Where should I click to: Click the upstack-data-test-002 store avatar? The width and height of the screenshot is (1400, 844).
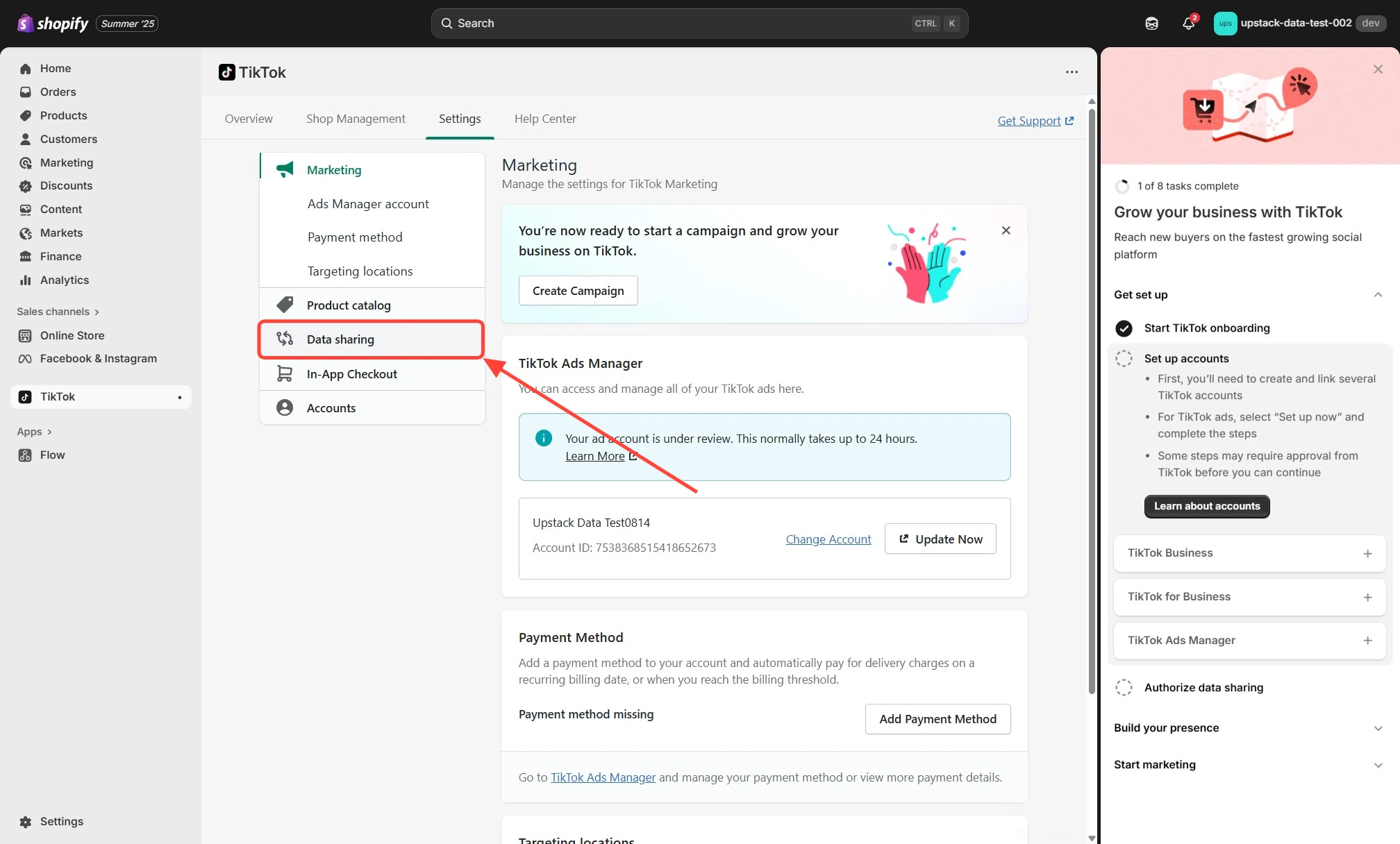coord(1225,24)
